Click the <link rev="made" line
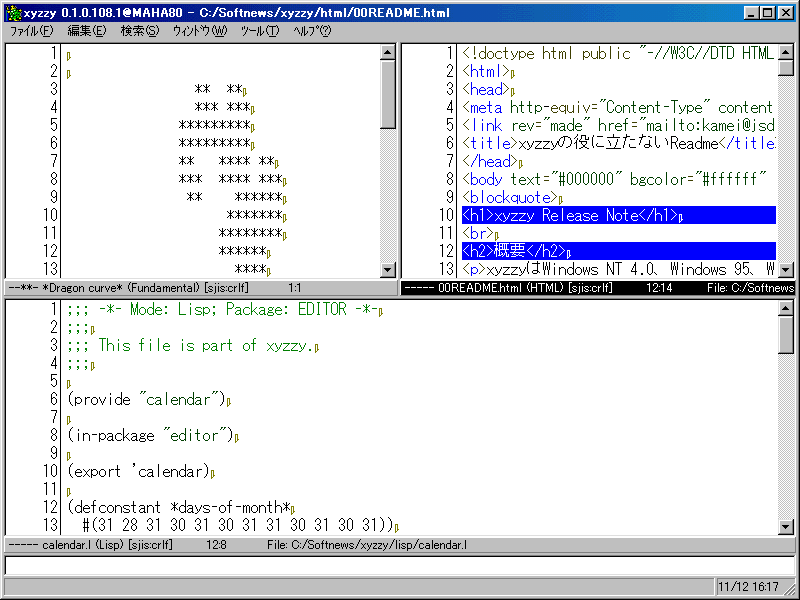The height and width of the screenshot is (600, 800). point(619,126)
